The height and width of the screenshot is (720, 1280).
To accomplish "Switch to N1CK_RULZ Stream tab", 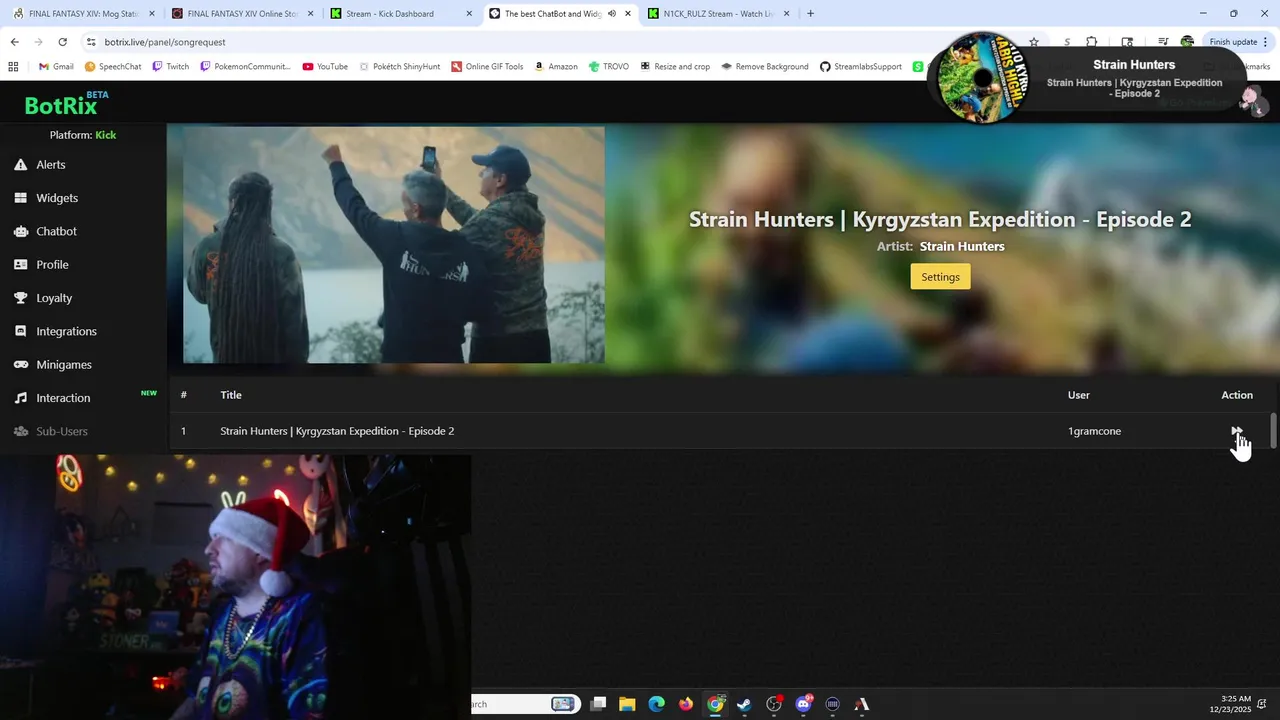I will pos(718,14).
